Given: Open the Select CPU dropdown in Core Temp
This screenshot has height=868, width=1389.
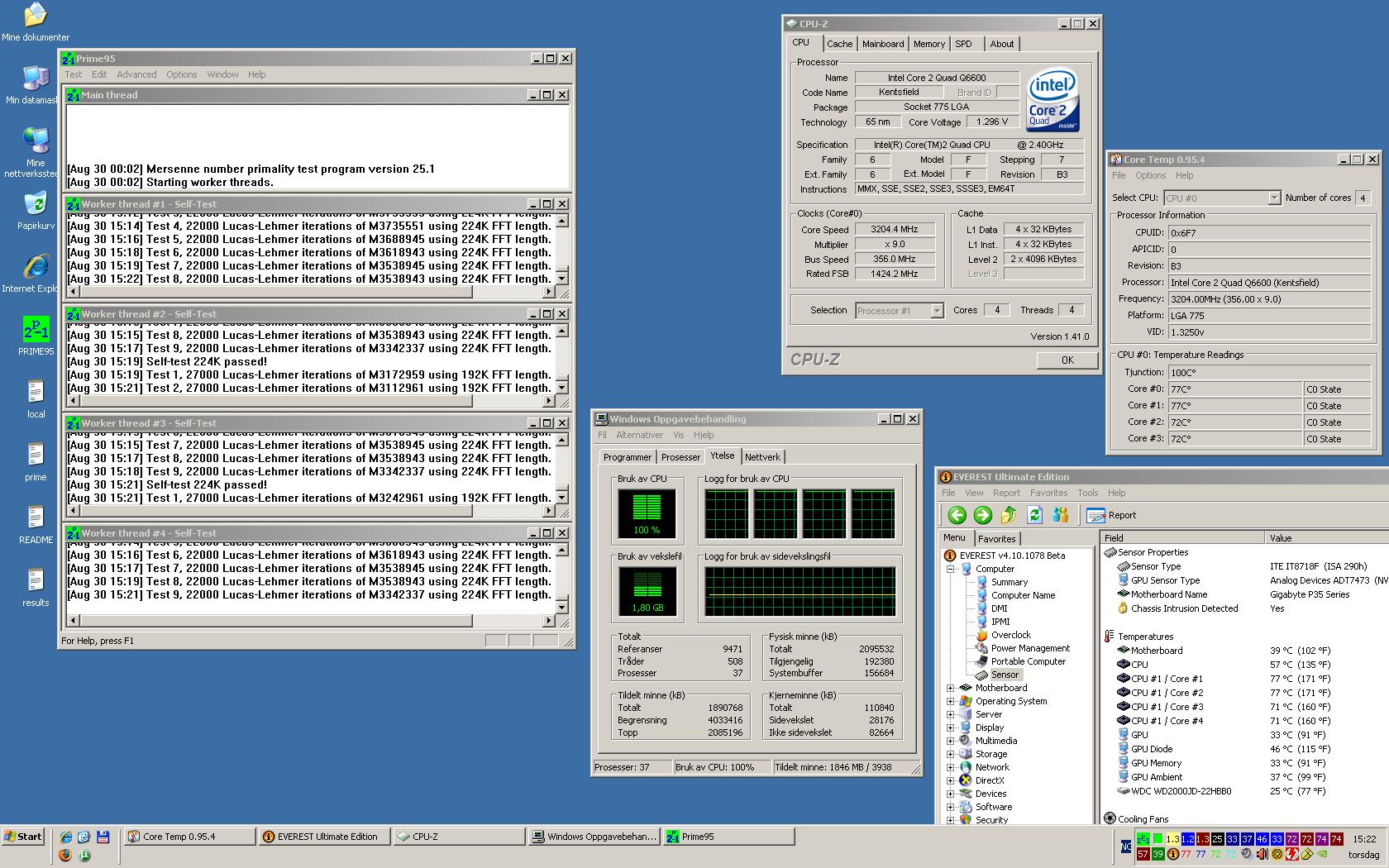Looking at the screenshot, I should coord(1274,198).
